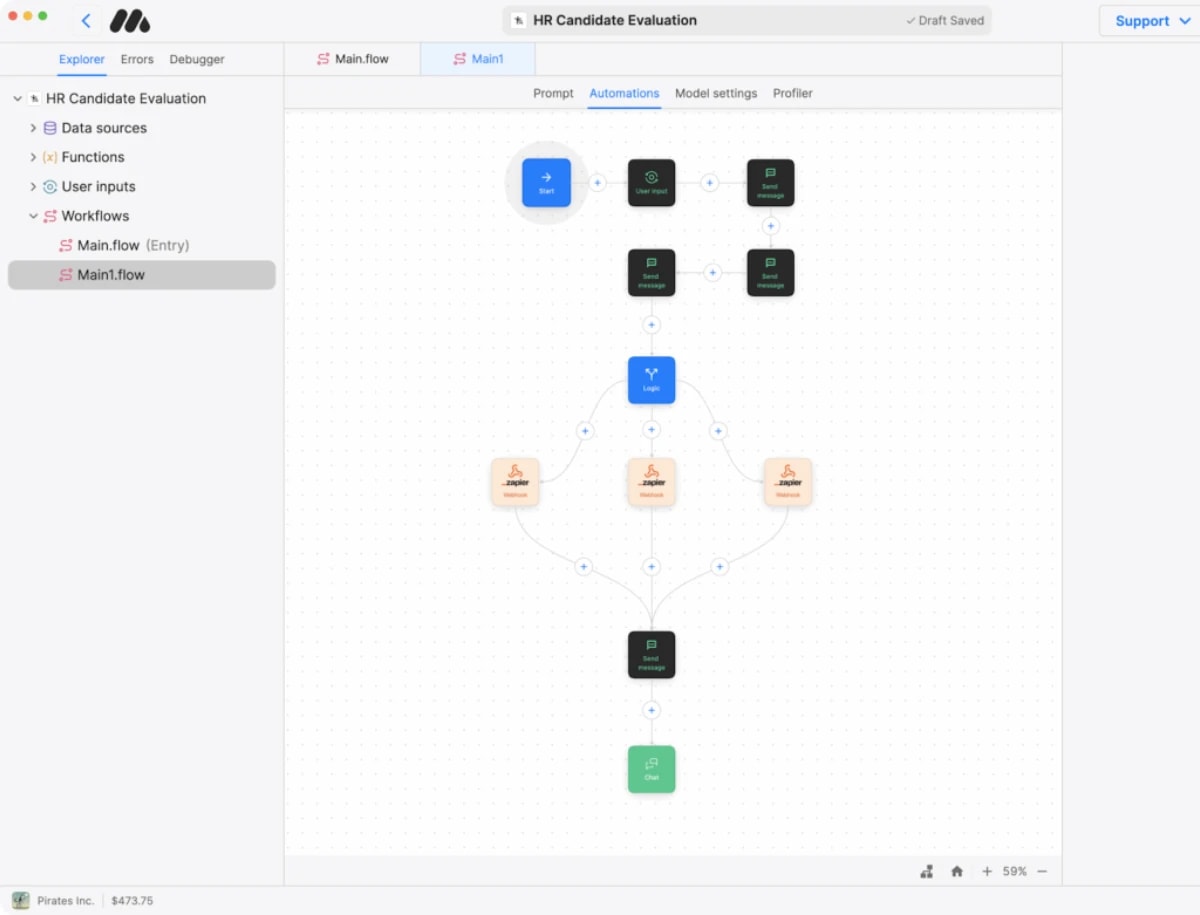Click the zoom in plus button
Screen dimensions: 1200x915
click(987, 871)
